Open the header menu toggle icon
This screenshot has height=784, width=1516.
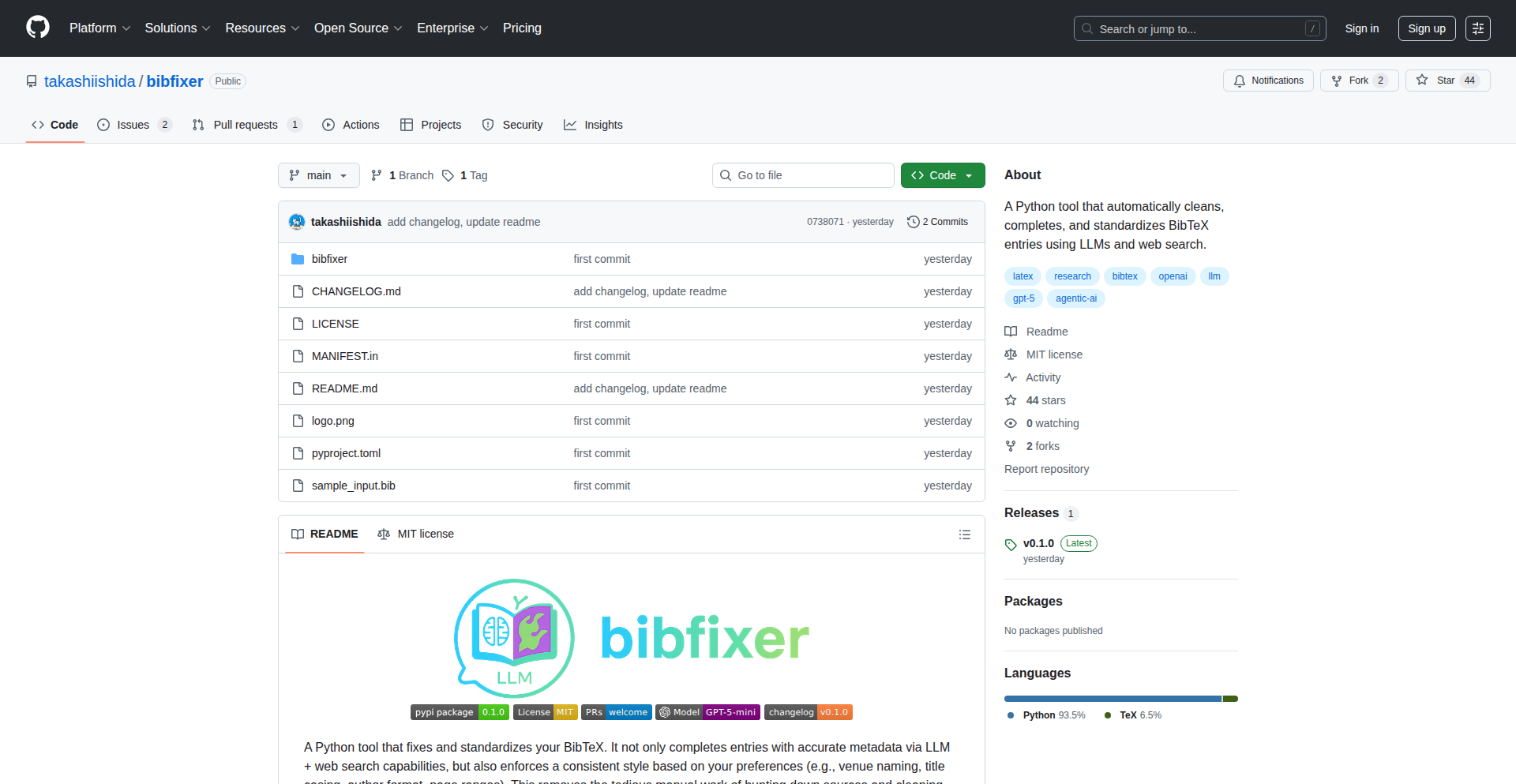coord(1478,28)
